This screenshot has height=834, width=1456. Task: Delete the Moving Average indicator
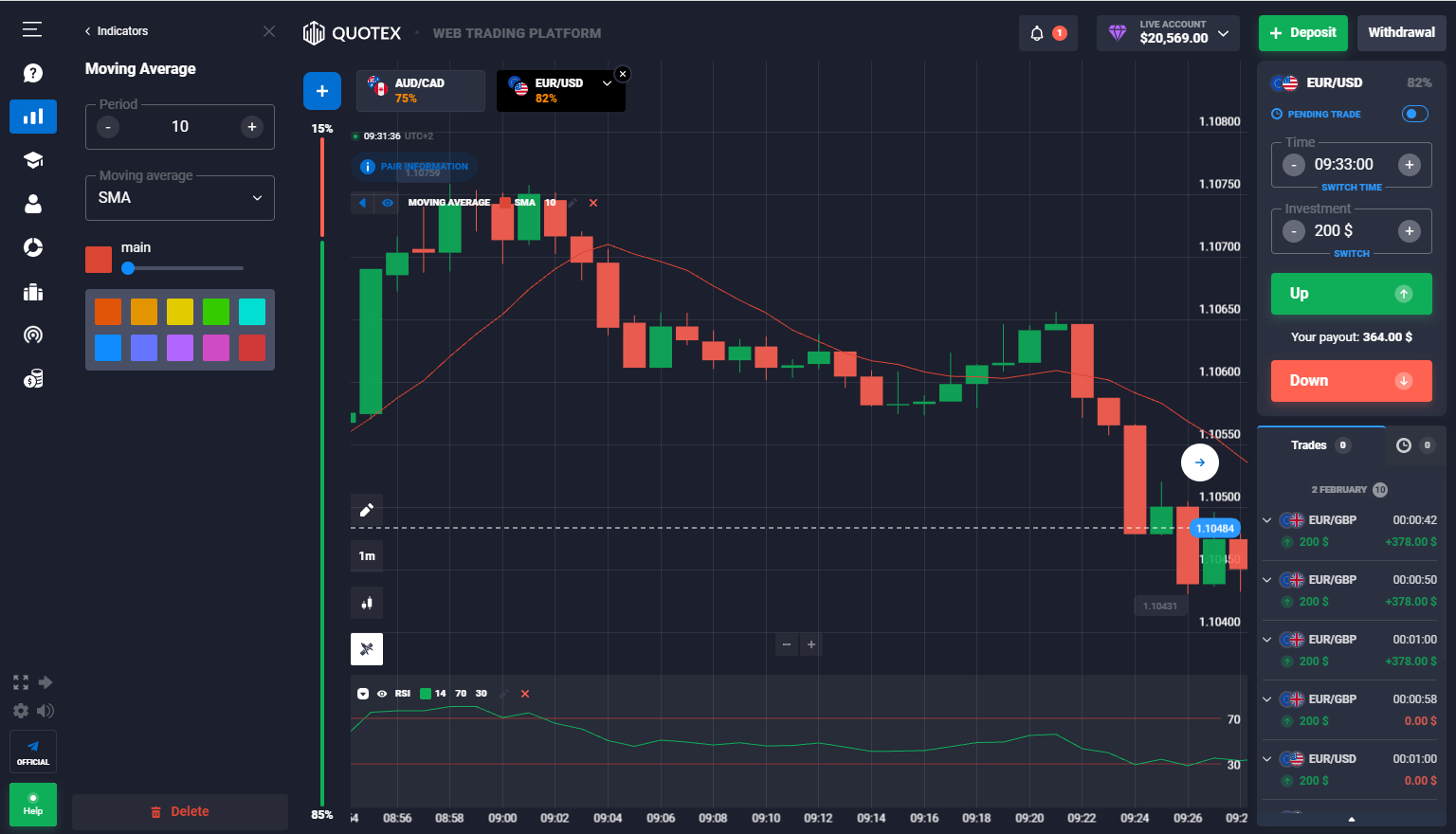pos(180,812)
